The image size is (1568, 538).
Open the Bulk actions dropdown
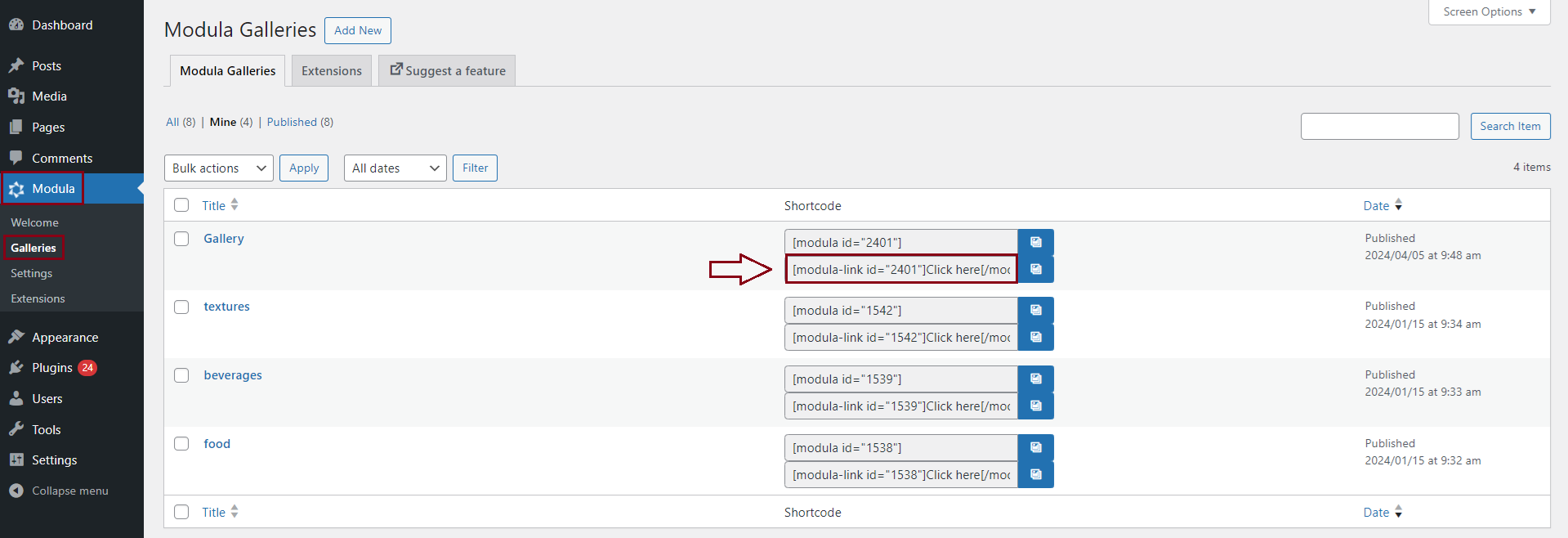pyautogui.click(x=218, y=168)
